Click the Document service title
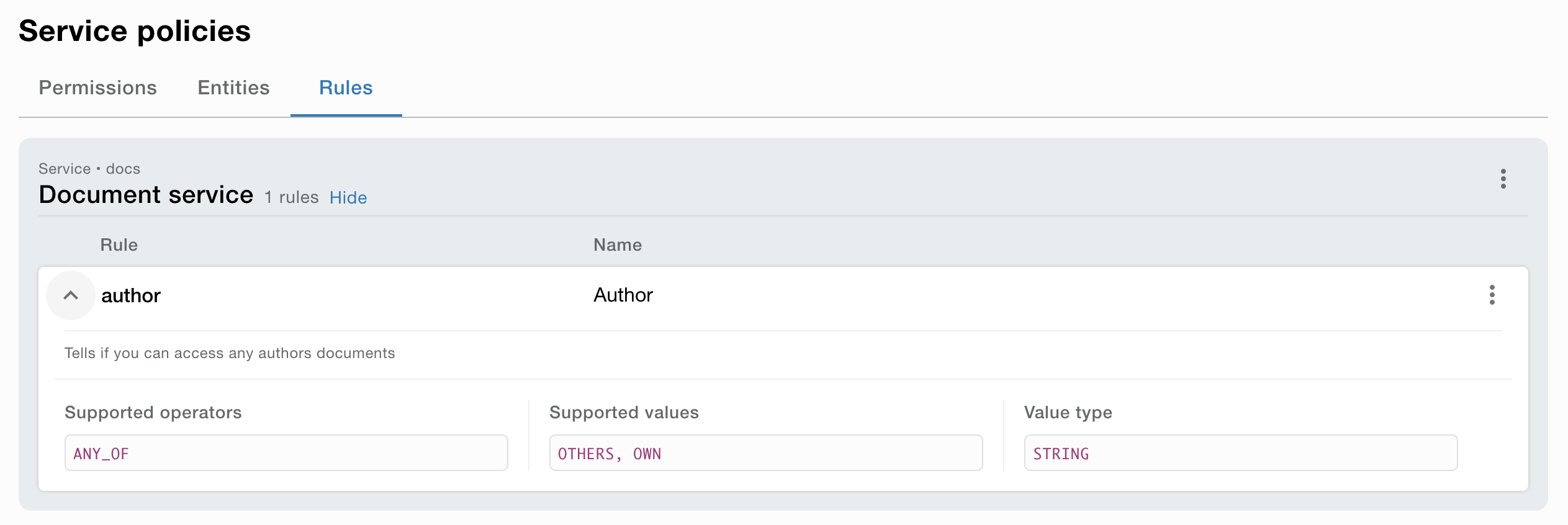This screenshot has height=525, width=1568. click(x=146, y=195)
